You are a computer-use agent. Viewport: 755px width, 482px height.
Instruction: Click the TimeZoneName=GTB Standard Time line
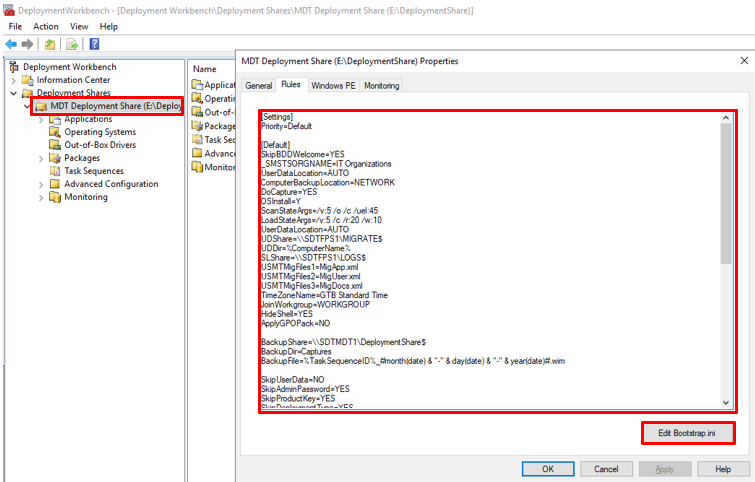pyautogui.click(x=325, y=295)
